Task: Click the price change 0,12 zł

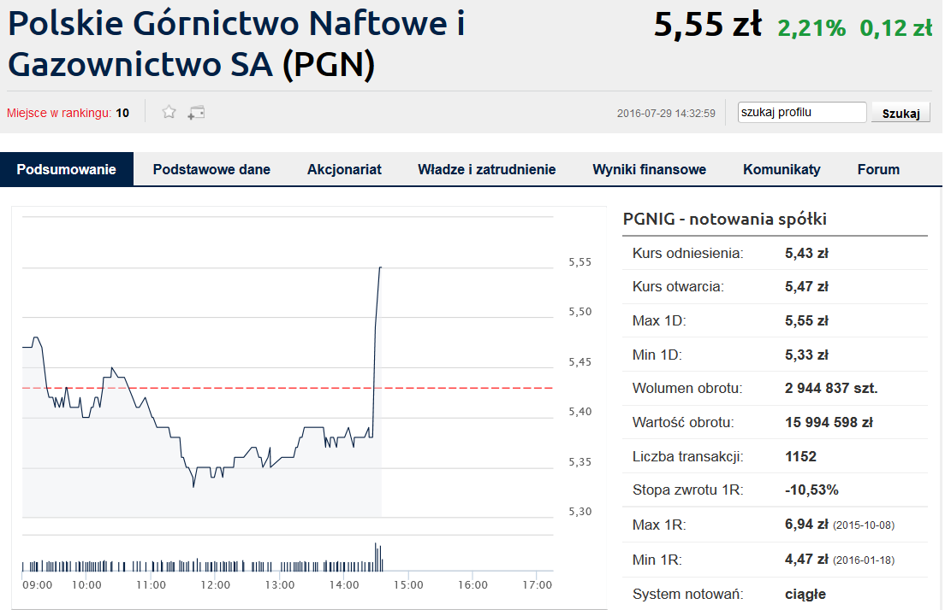Action: coord(896,28)
